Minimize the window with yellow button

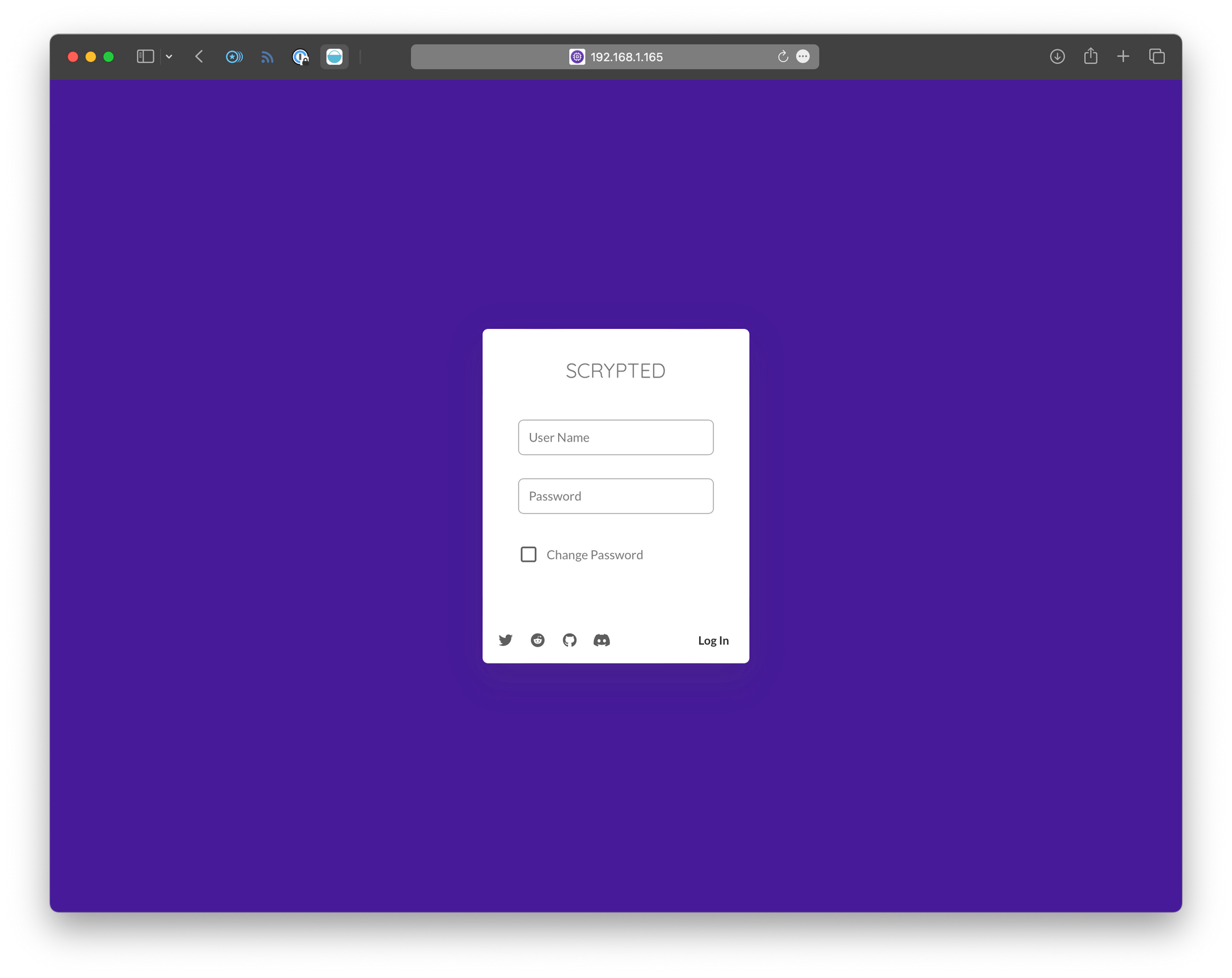pyautogui.click(x=91, y=57)
